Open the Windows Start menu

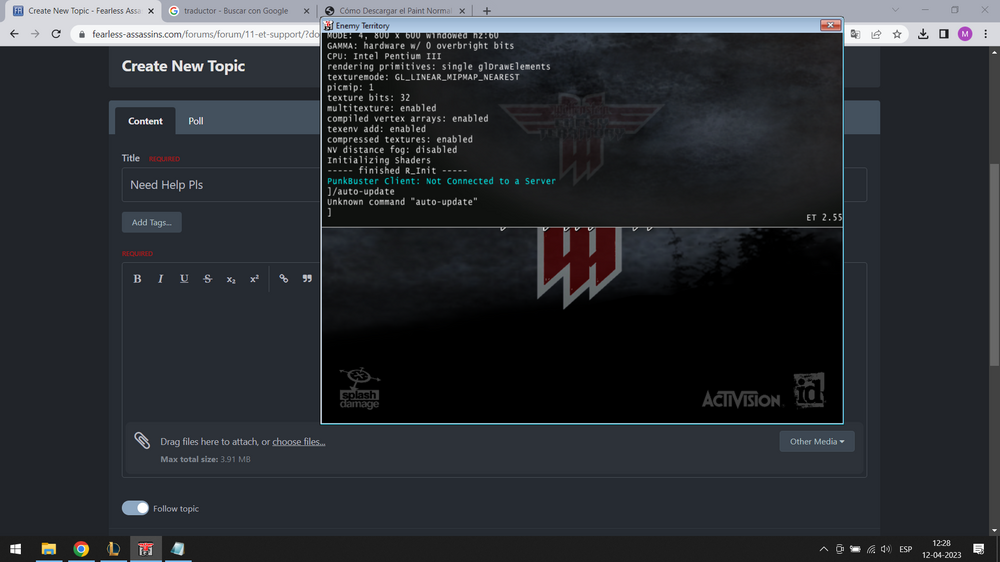16,549
